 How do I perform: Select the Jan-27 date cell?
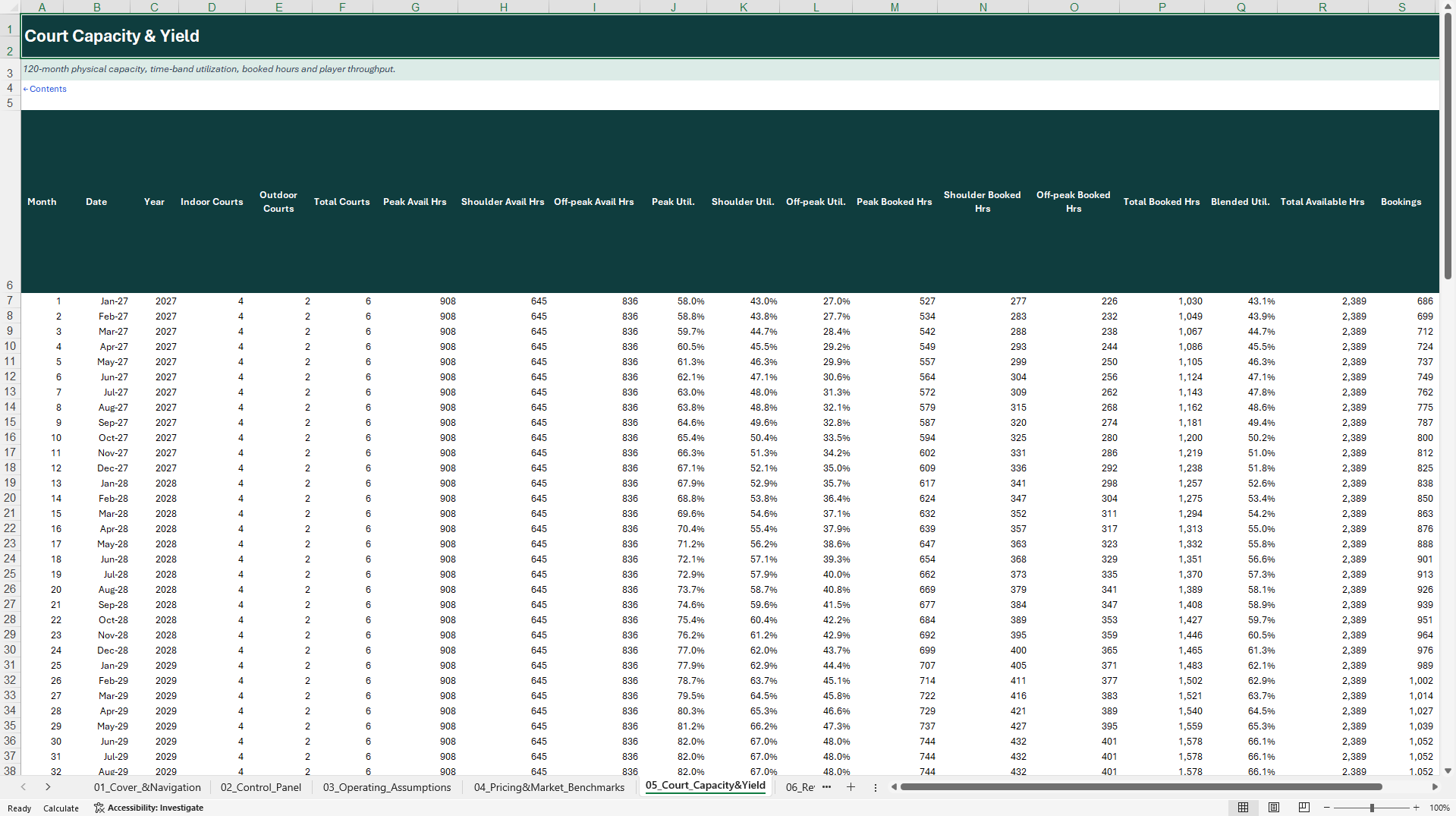96,301
